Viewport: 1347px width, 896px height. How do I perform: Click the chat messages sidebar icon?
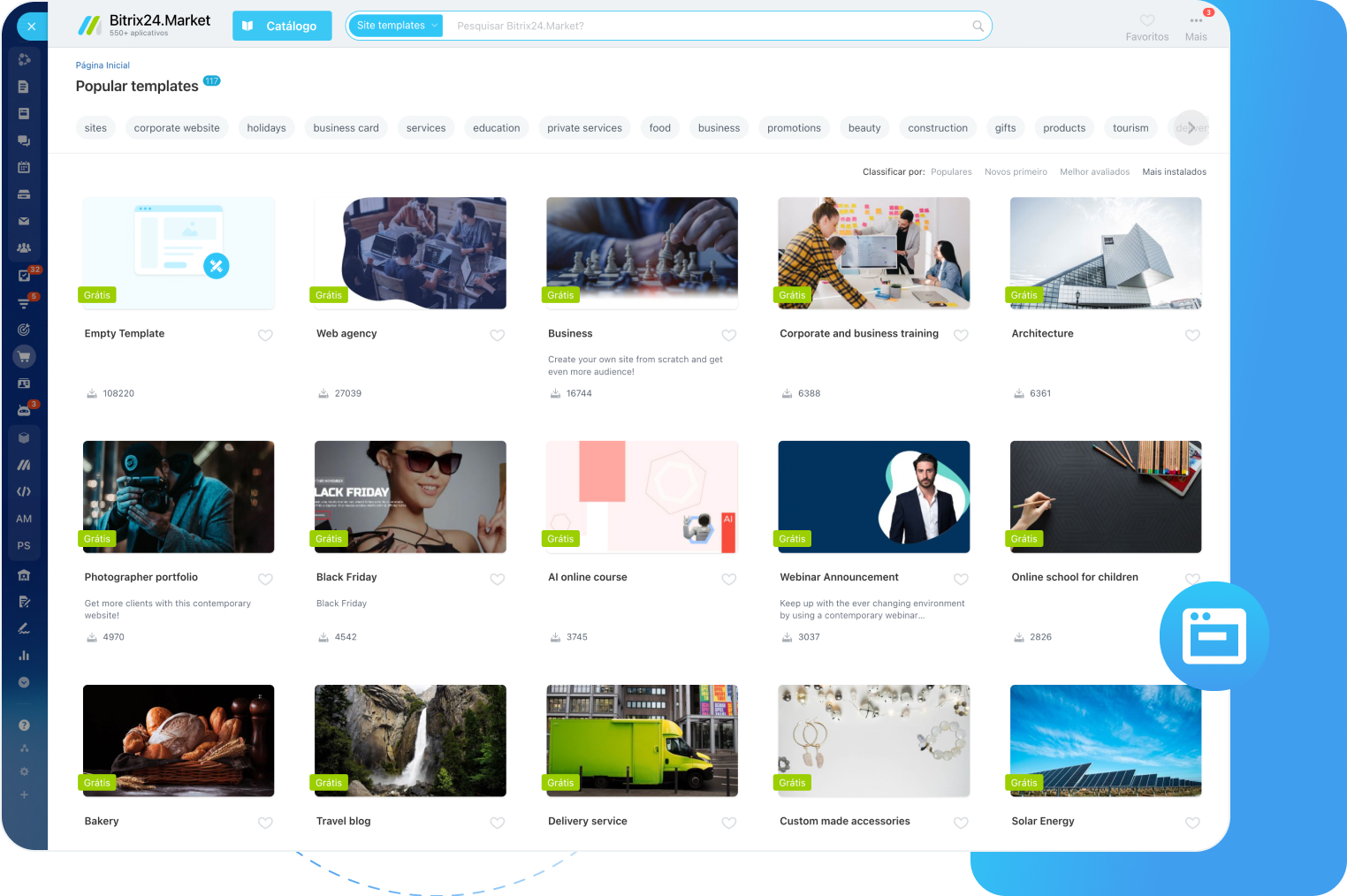click(24, 140)
